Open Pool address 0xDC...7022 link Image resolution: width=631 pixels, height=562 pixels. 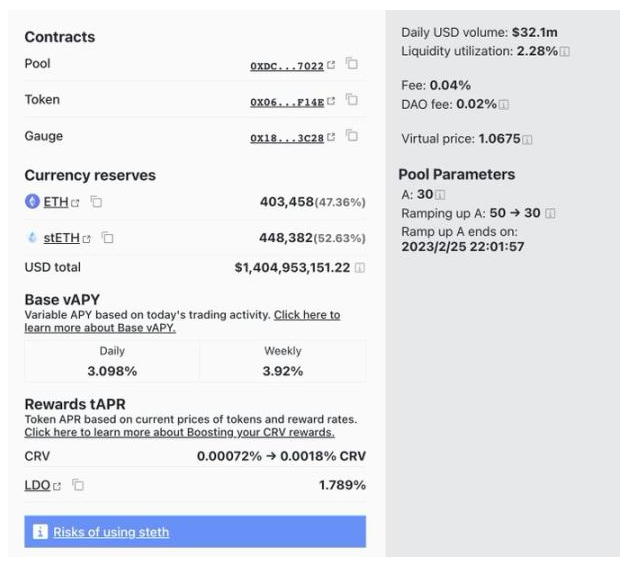(x=287, y=66)
